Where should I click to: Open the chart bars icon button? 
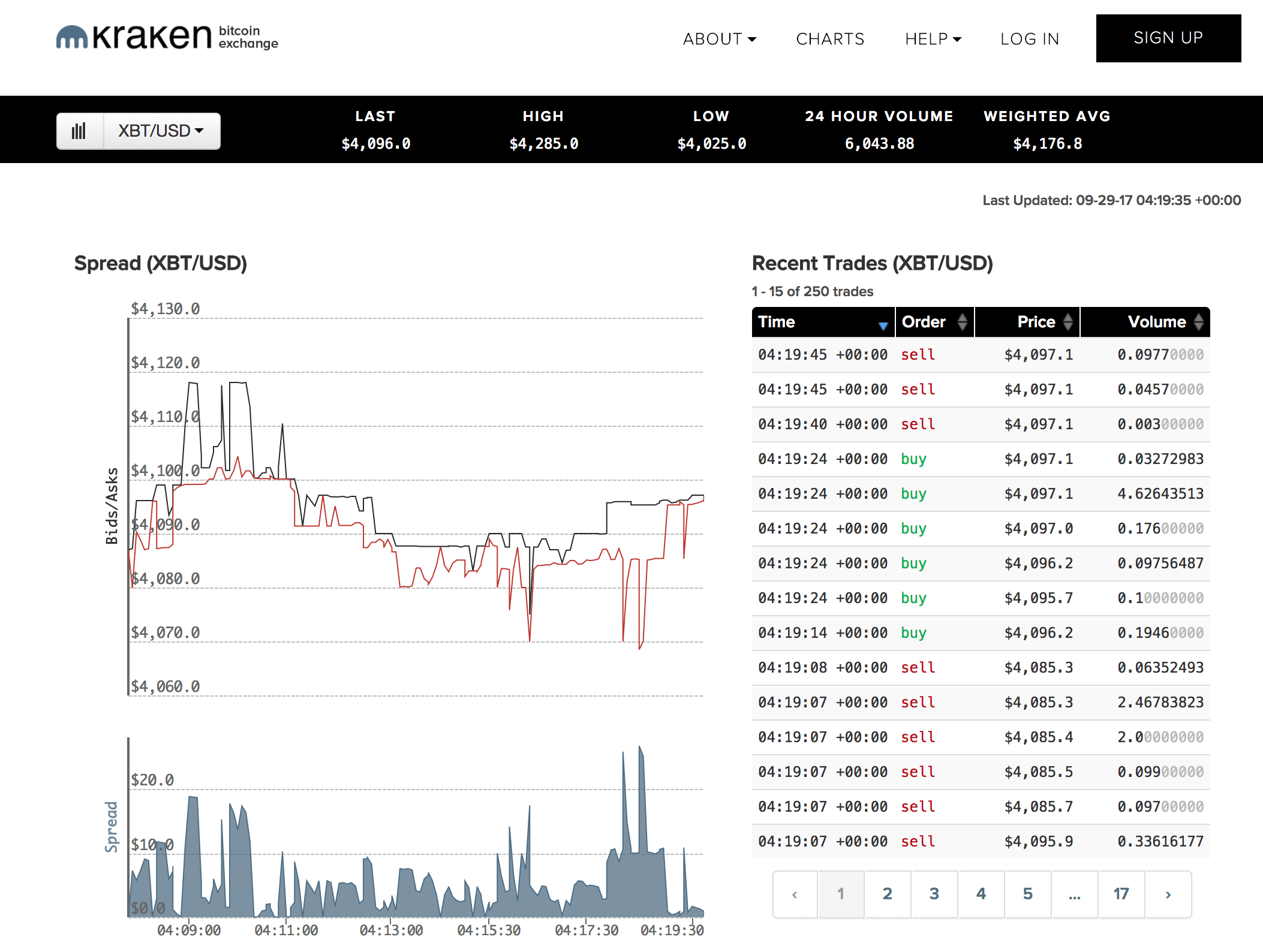(x=80, y=131)
